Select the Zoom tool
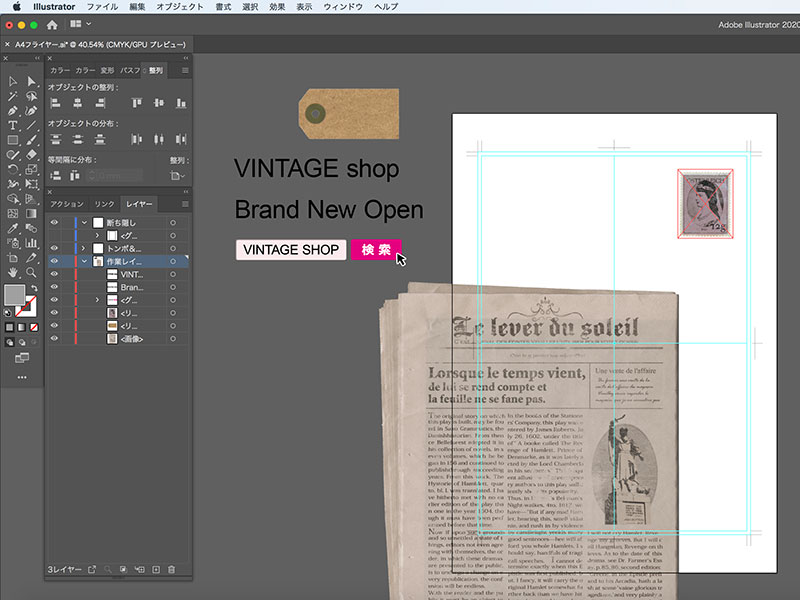The image size is (800, 600). point(32,272)
